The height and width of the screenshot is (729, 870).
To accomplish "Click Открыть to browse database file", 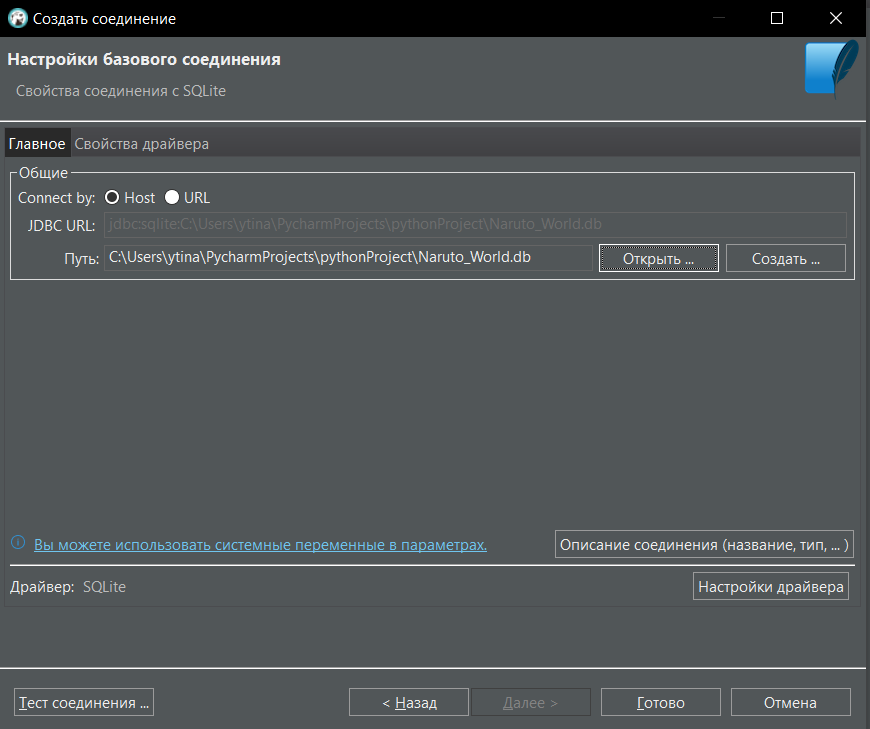I will (659, 259).
